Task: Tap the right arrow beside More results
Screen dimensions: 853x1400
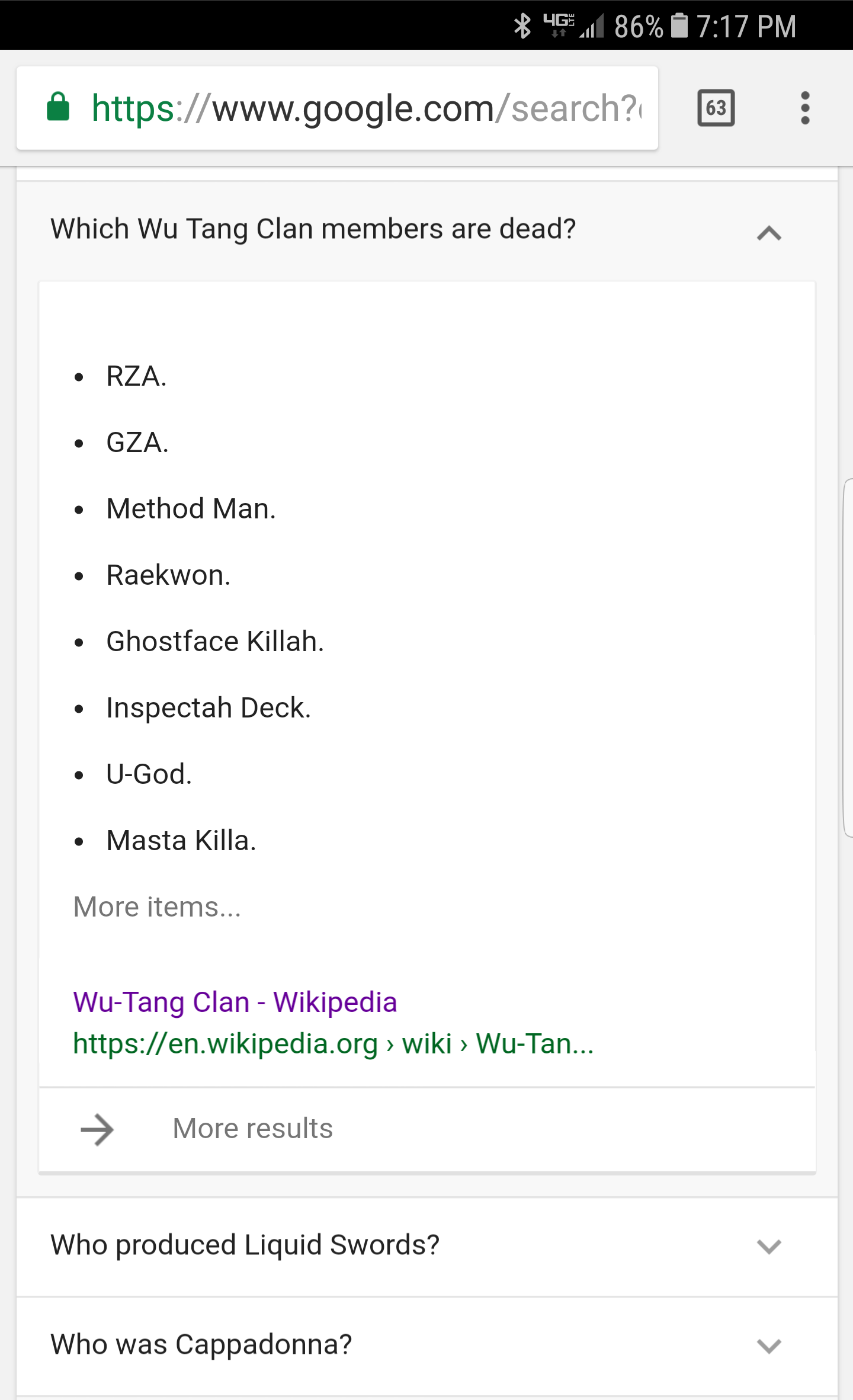Action: [97, 1129]
